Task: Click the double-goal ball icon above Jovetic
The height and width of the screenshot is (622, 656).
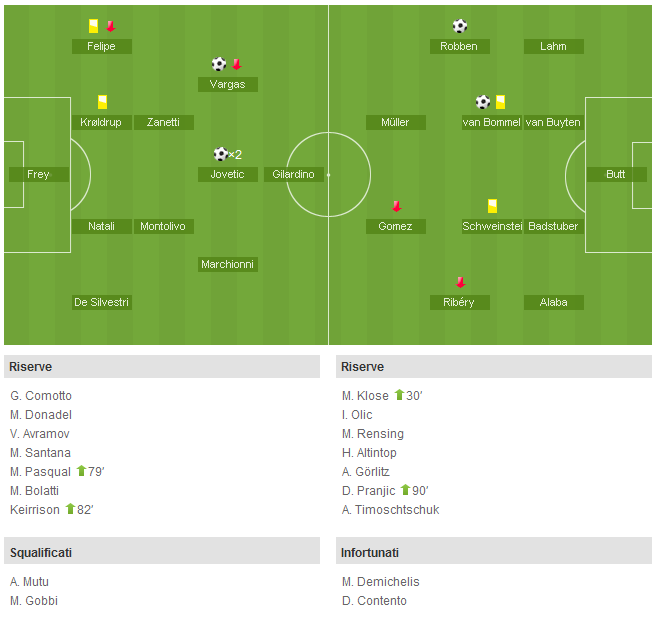Action: [x=228, y=154]
